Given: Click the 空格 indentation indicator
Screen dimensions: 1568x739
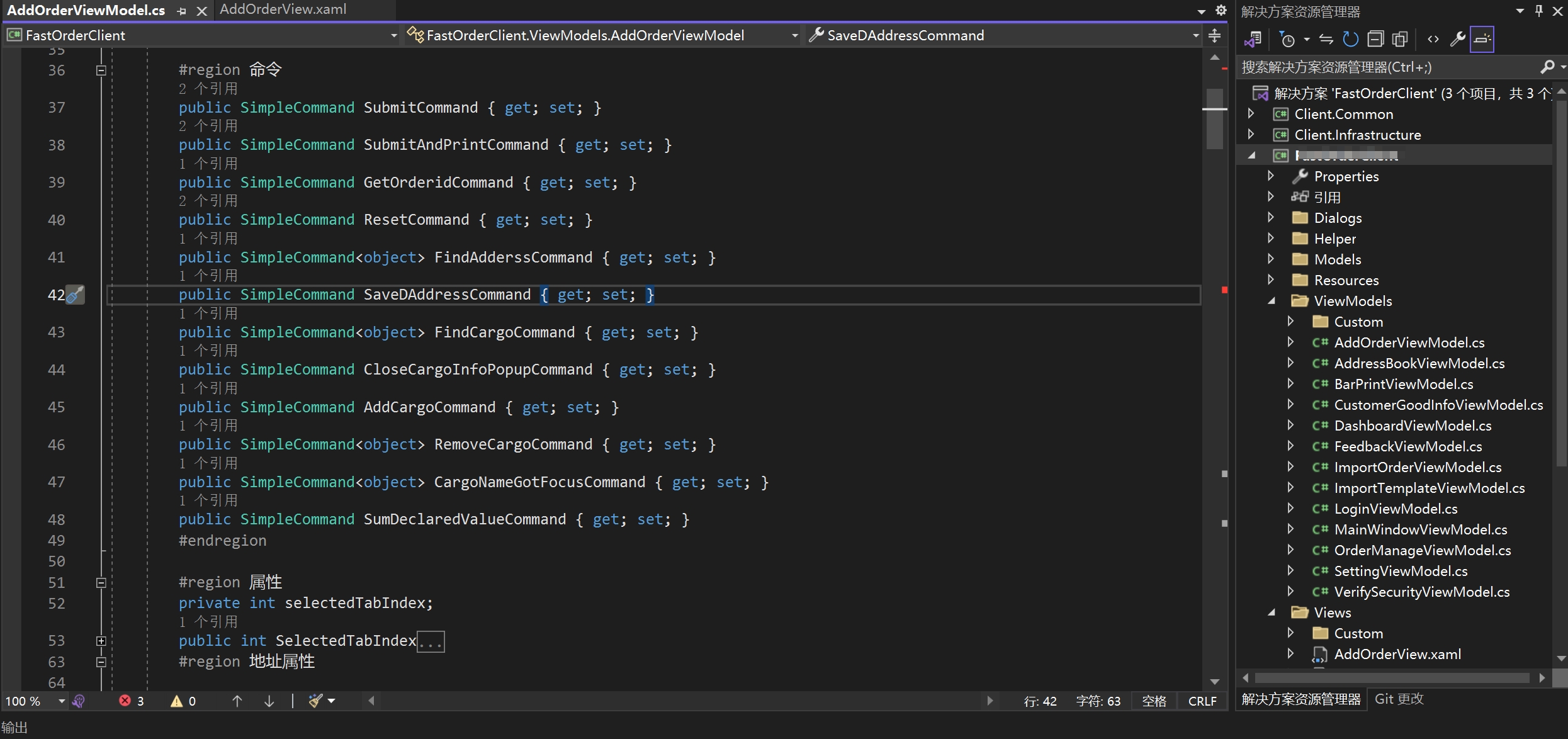Looking at the screenshot, I should (1154, 701).
